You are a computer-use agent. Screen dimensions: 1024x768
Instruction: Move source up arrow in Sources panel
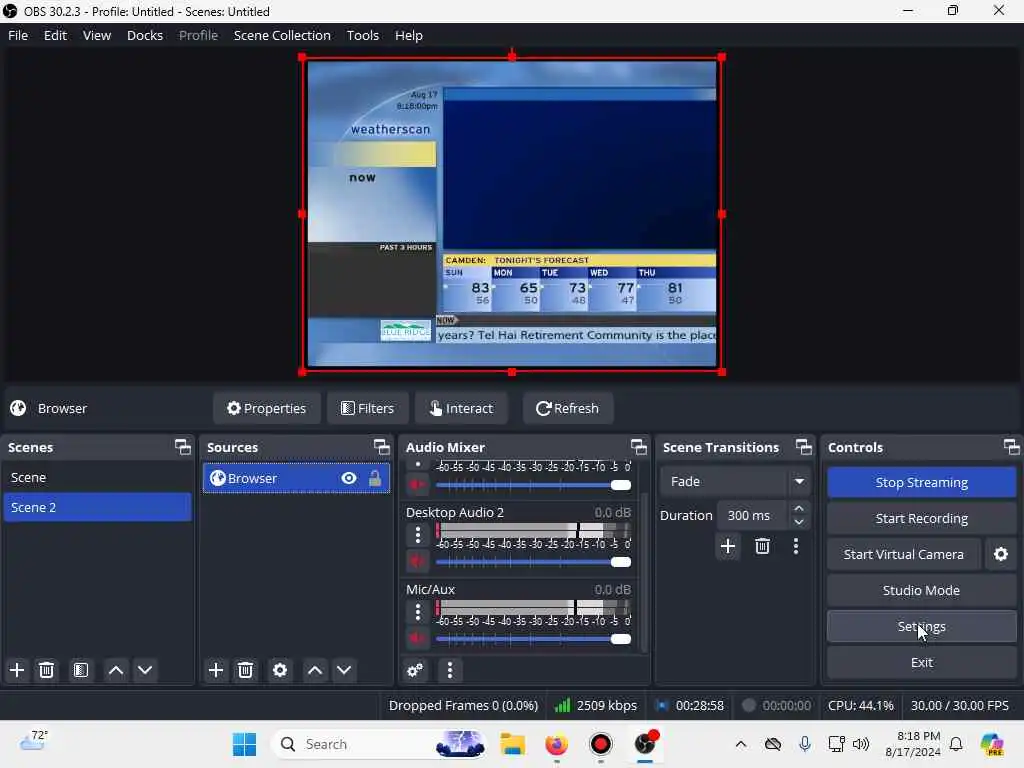click(x=315, y=670)
